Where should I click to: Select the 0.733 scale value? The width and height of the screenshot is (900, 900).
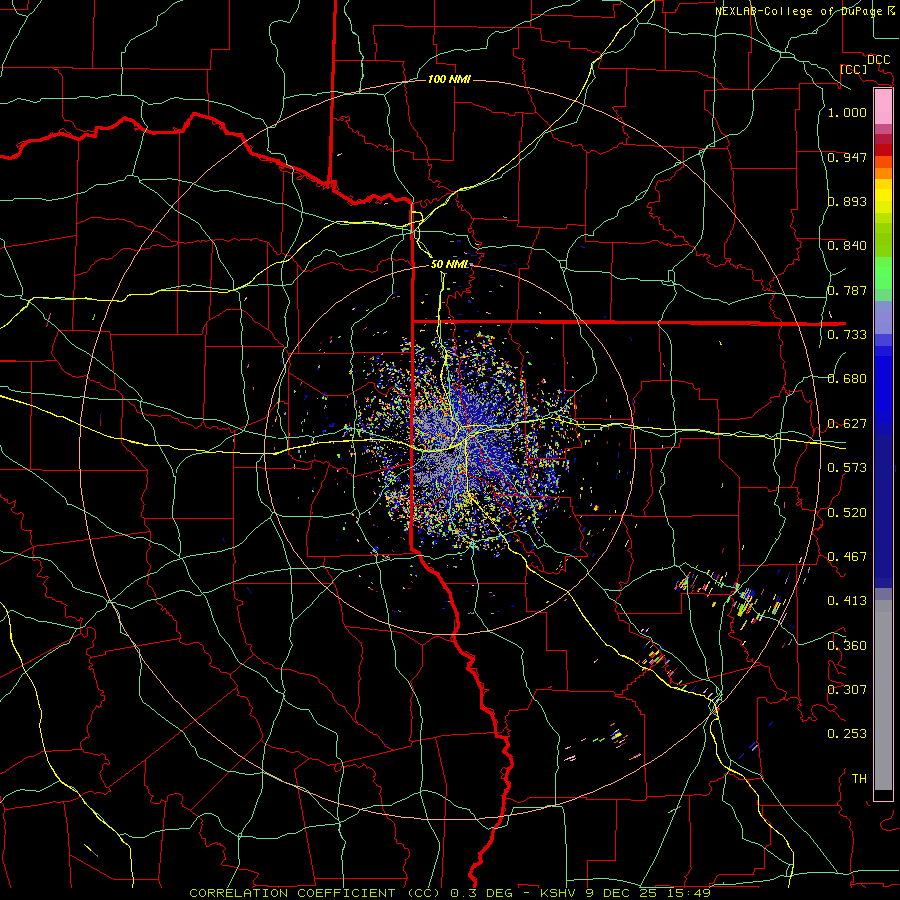click(847, 335)
